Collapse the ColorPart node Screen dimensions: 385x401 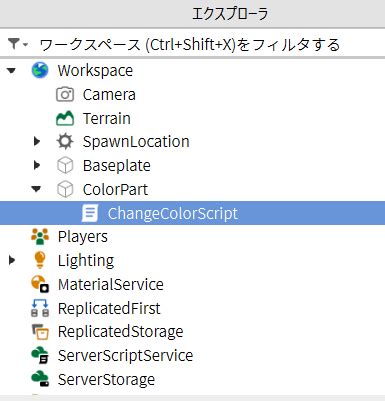click(36, 189)
